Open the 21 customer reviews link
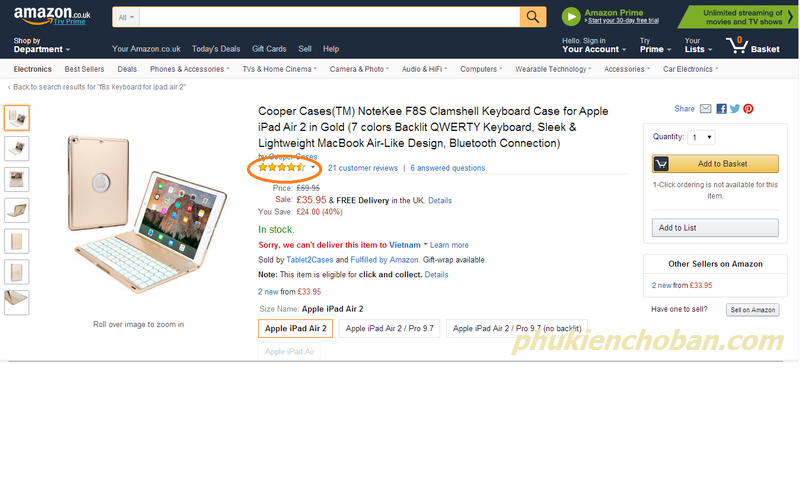This screenshot has width=800, height=500. click(x=363, y=168)
